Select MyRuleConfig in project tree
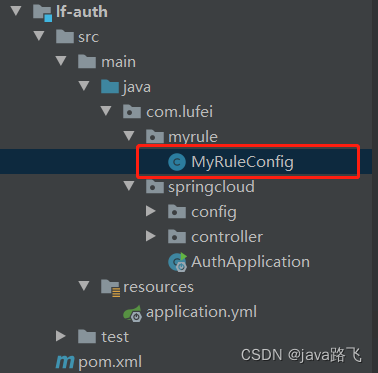 pos(242,162)
